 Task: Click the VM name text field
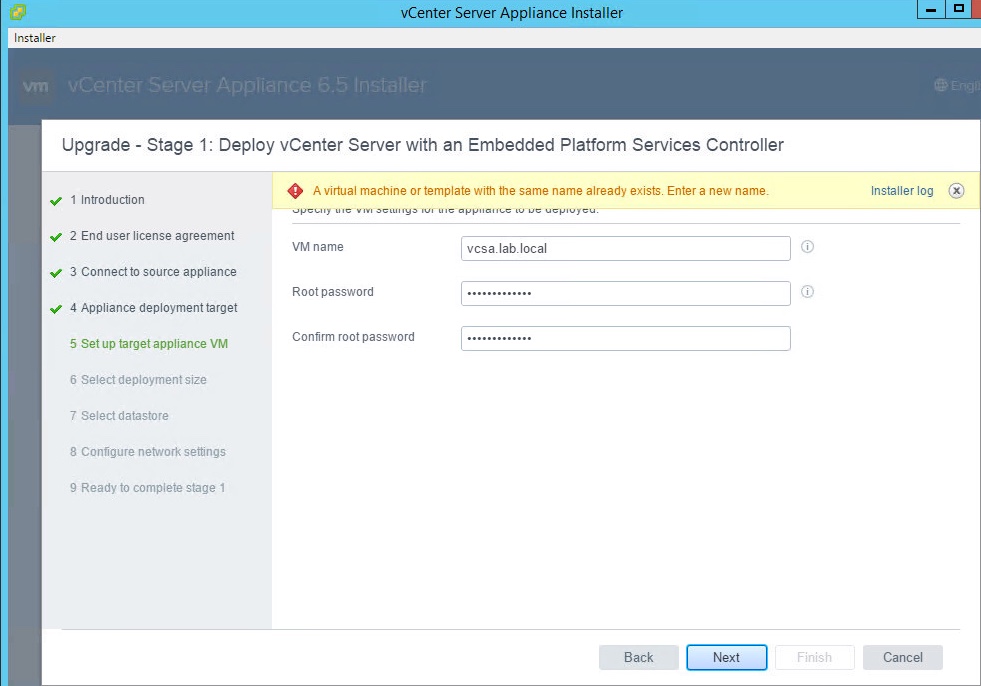pos(625,248)
